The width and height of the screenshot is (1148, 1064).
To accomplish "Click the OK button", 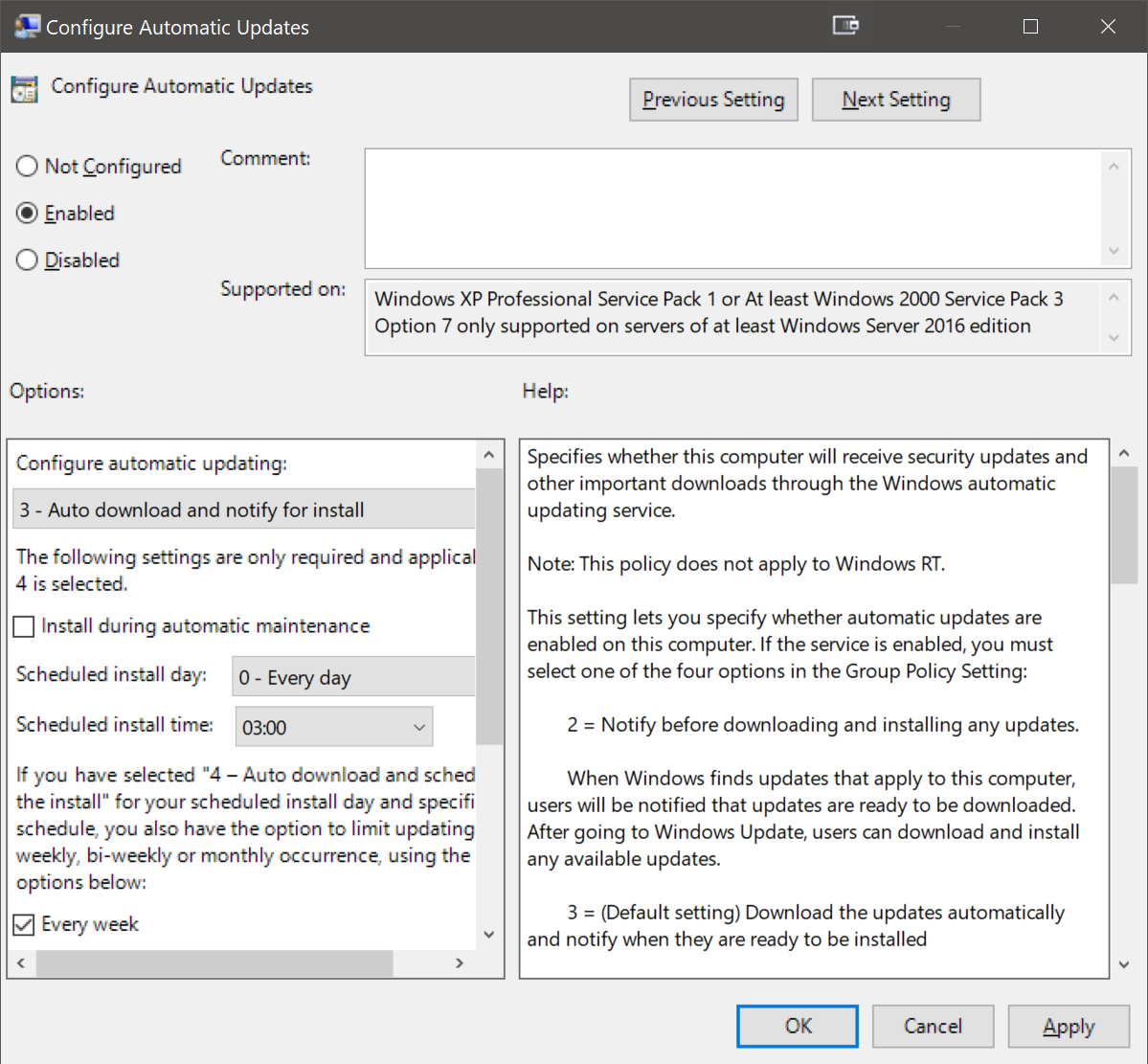I will point(797,1026).
